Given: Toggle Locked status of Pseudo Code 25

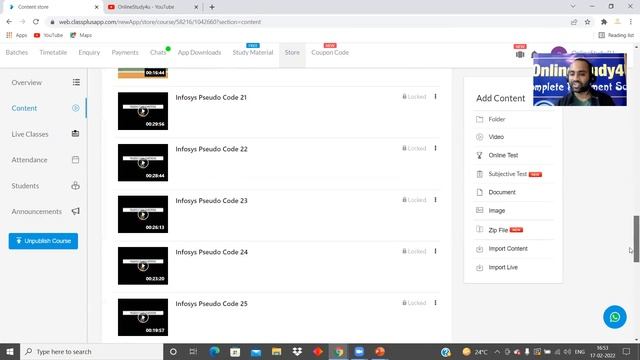Looking at the screenshot, I should point(414,303).
